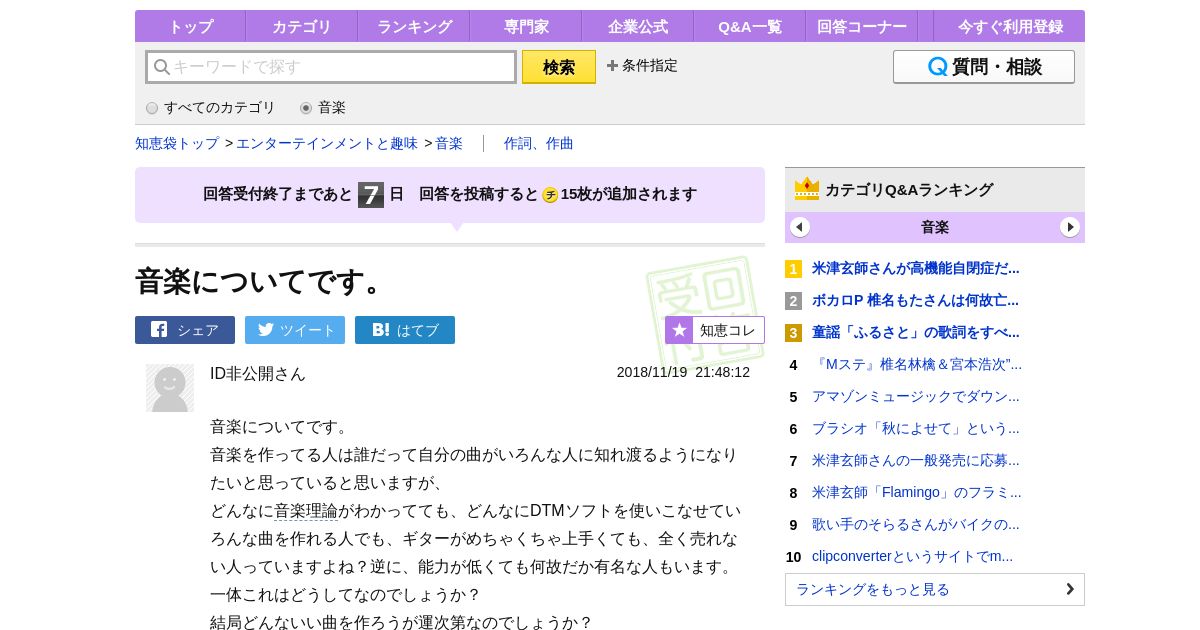Select the 音楽 category radio button
1200x630 pixels.
(306, 108)
